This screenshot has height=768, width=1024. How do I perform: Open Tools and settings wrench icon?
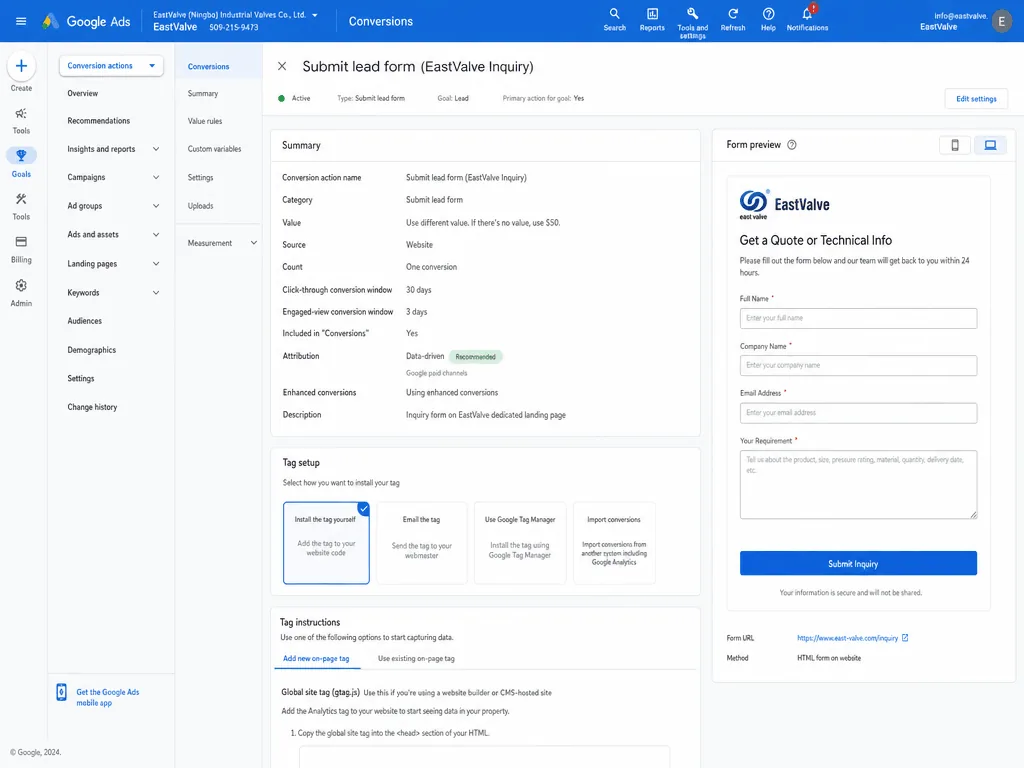click(x=692, y=22)
